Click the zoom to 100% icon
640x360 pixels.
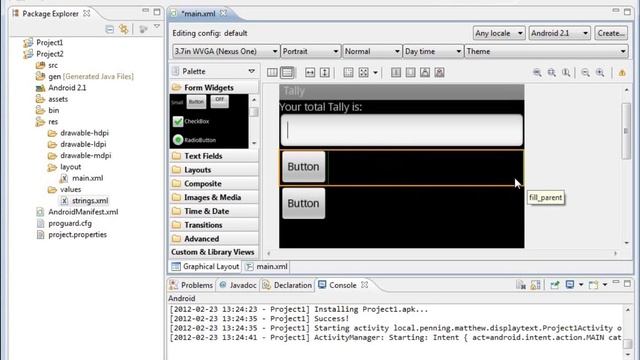click(x=566, y=73)
